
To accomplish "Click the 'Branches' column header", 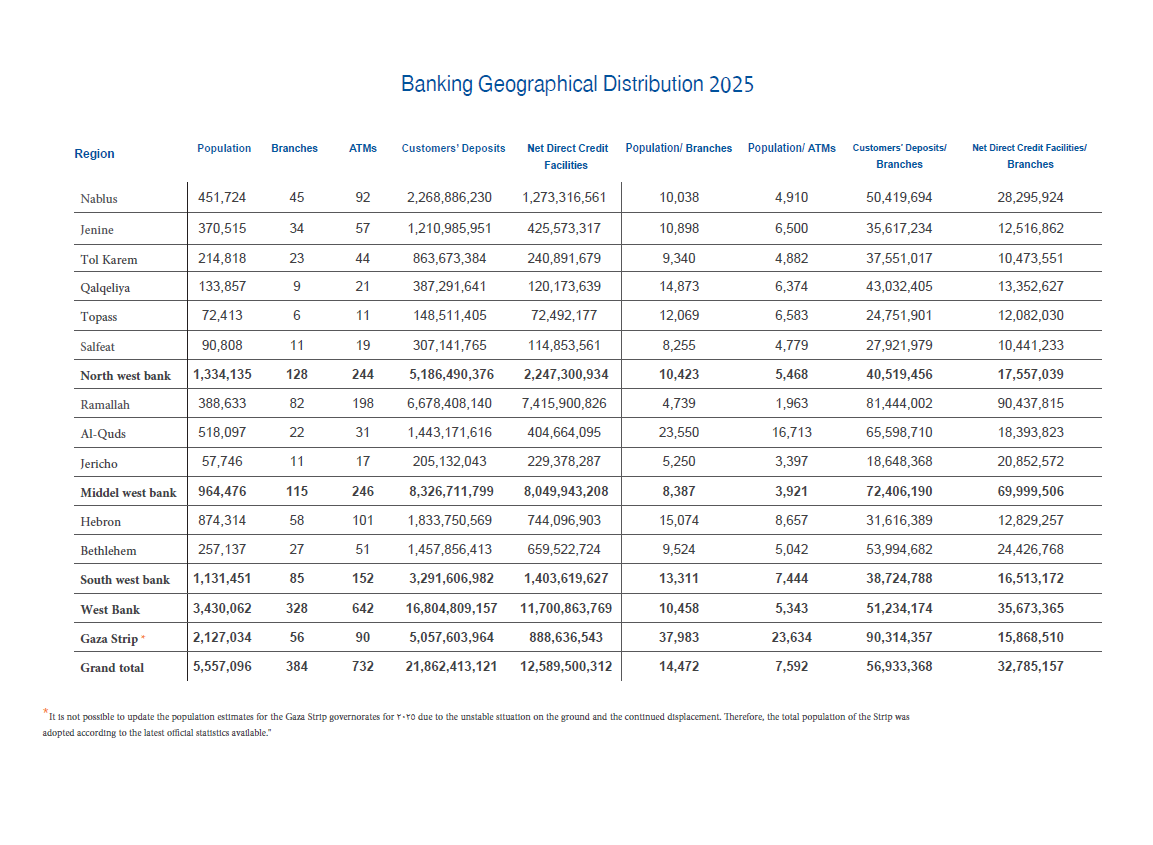I will tap(294, 148).
